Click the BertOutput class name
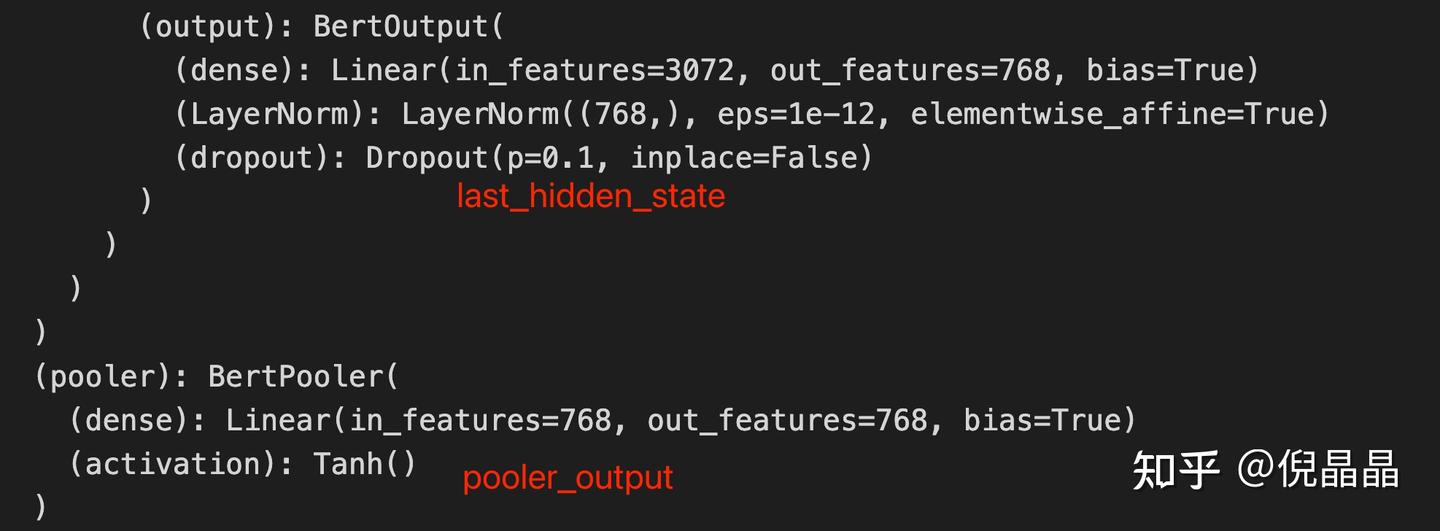This screenshot has height=531, width=1440. tap(400, 26)
